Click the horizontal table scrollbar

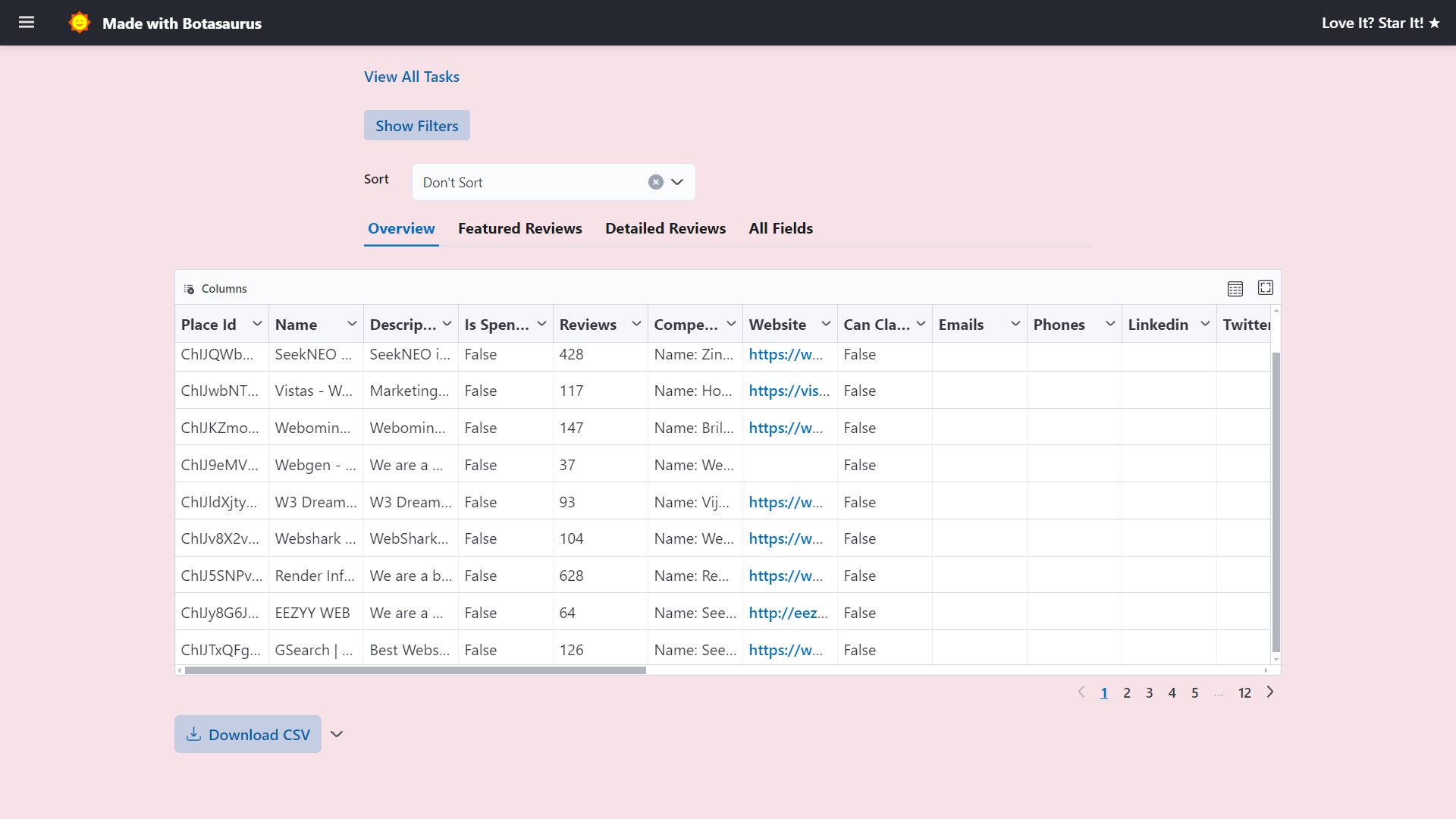pyautogui.click(x=415, y=670)
